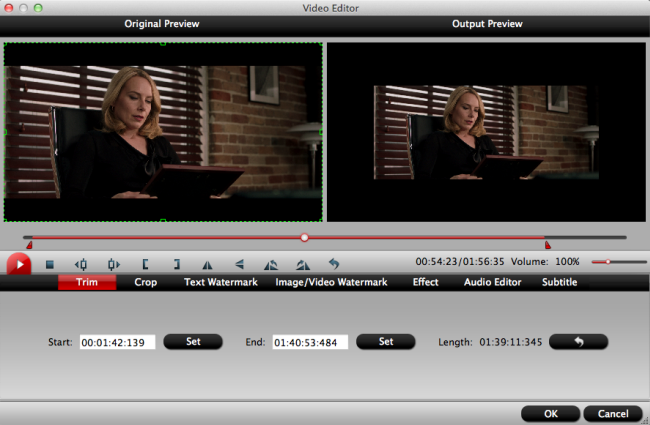The height and width of the screenshot is (425, 650).
Task: Rotate video counterclockwise
Action: point(271,265)
